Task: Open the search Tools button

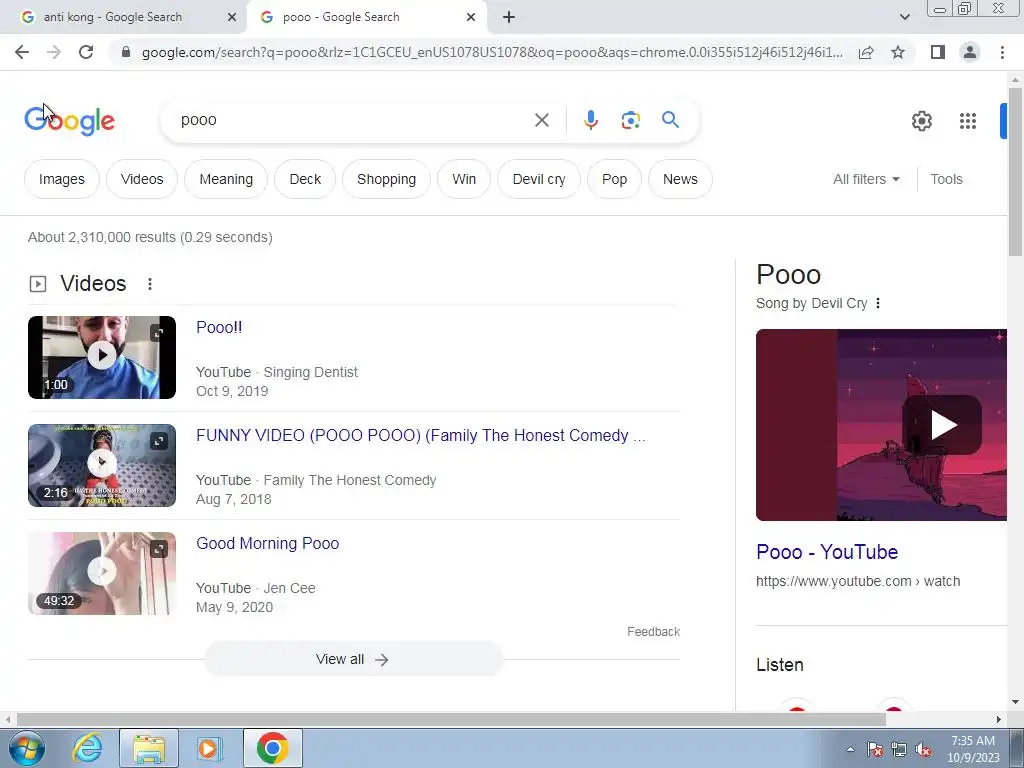Action: 946,179
